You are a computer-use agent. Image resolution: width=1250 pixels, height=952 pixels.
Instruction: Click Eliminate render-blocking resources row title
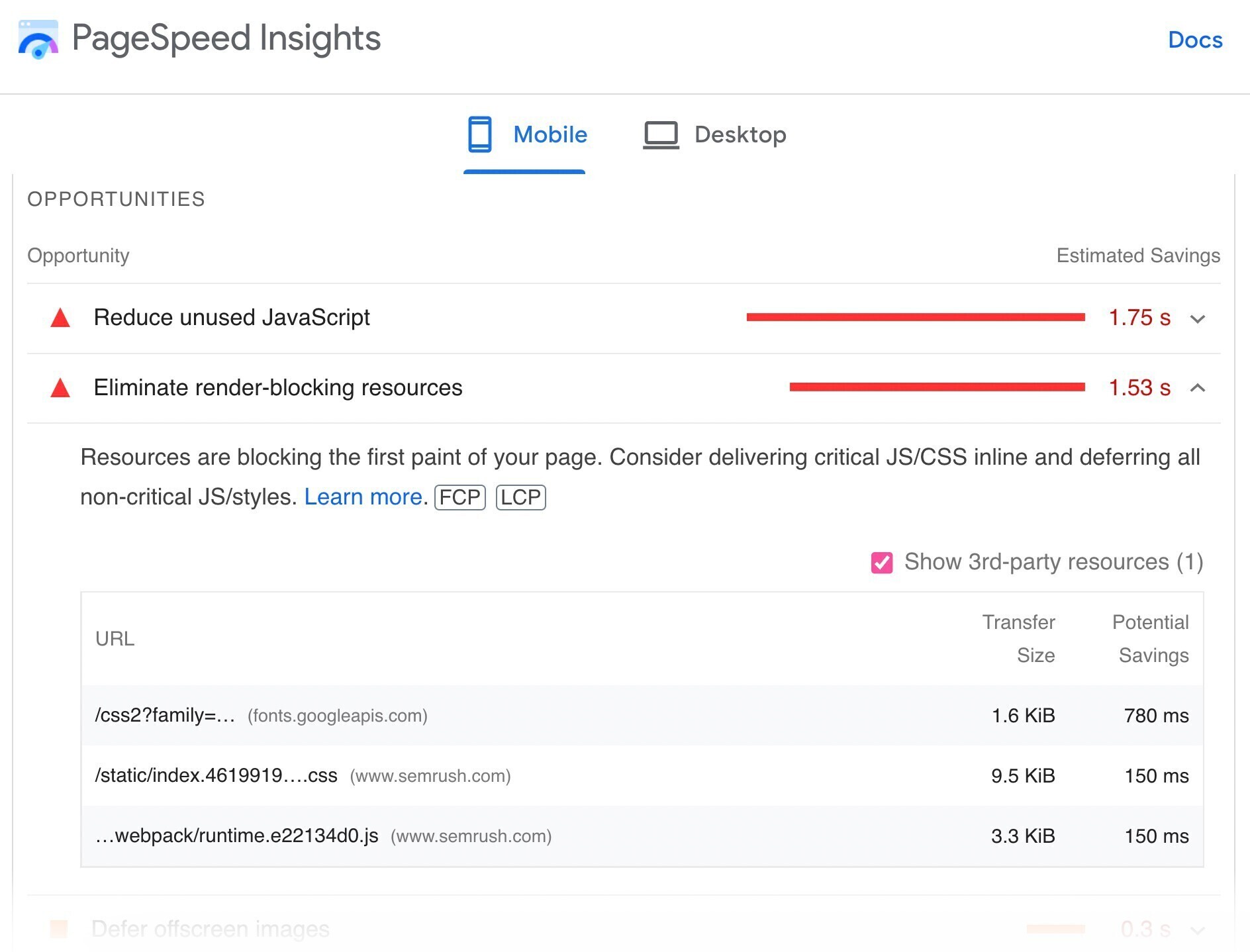(x=278, y=388)
